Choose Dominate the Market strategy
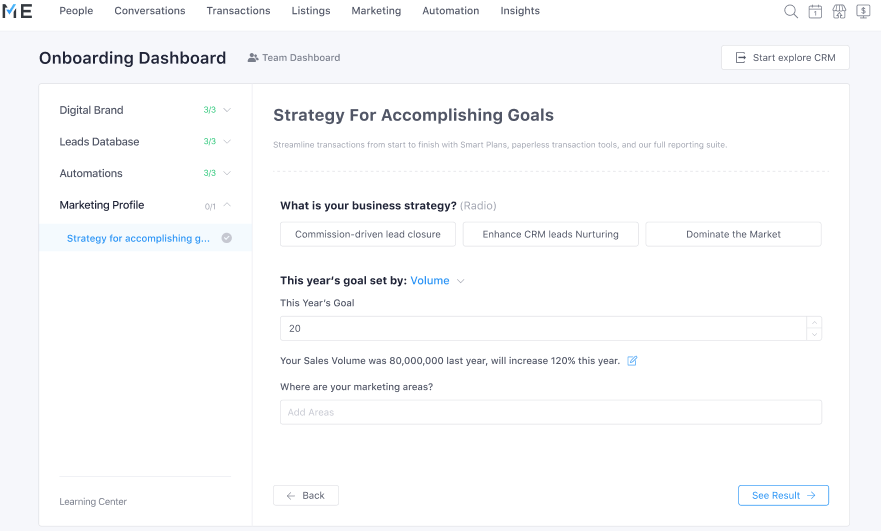 coord(733,234)
